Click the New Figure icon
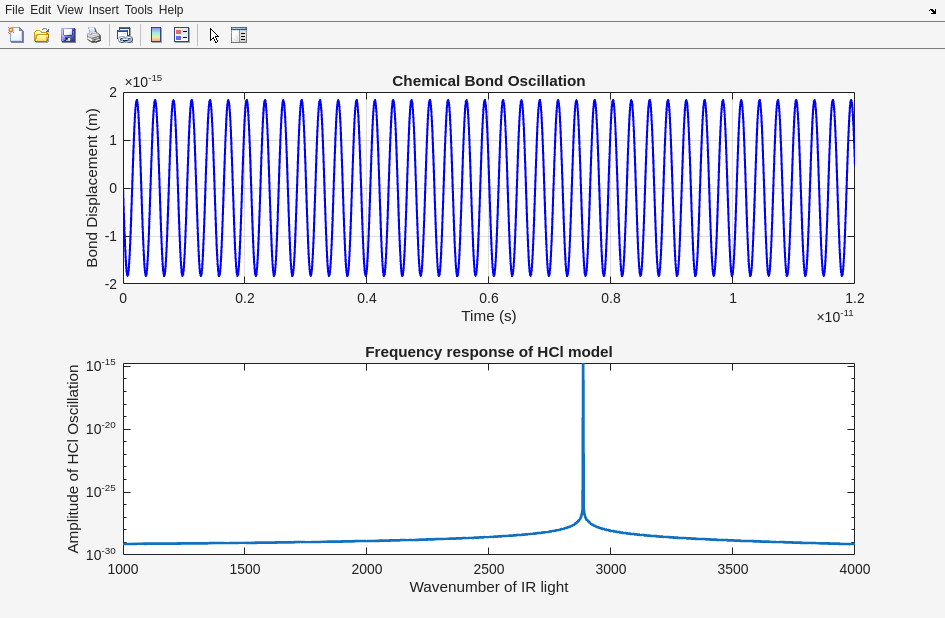Image resolution: width=945 pixels, height=618 pixels. 16,35
